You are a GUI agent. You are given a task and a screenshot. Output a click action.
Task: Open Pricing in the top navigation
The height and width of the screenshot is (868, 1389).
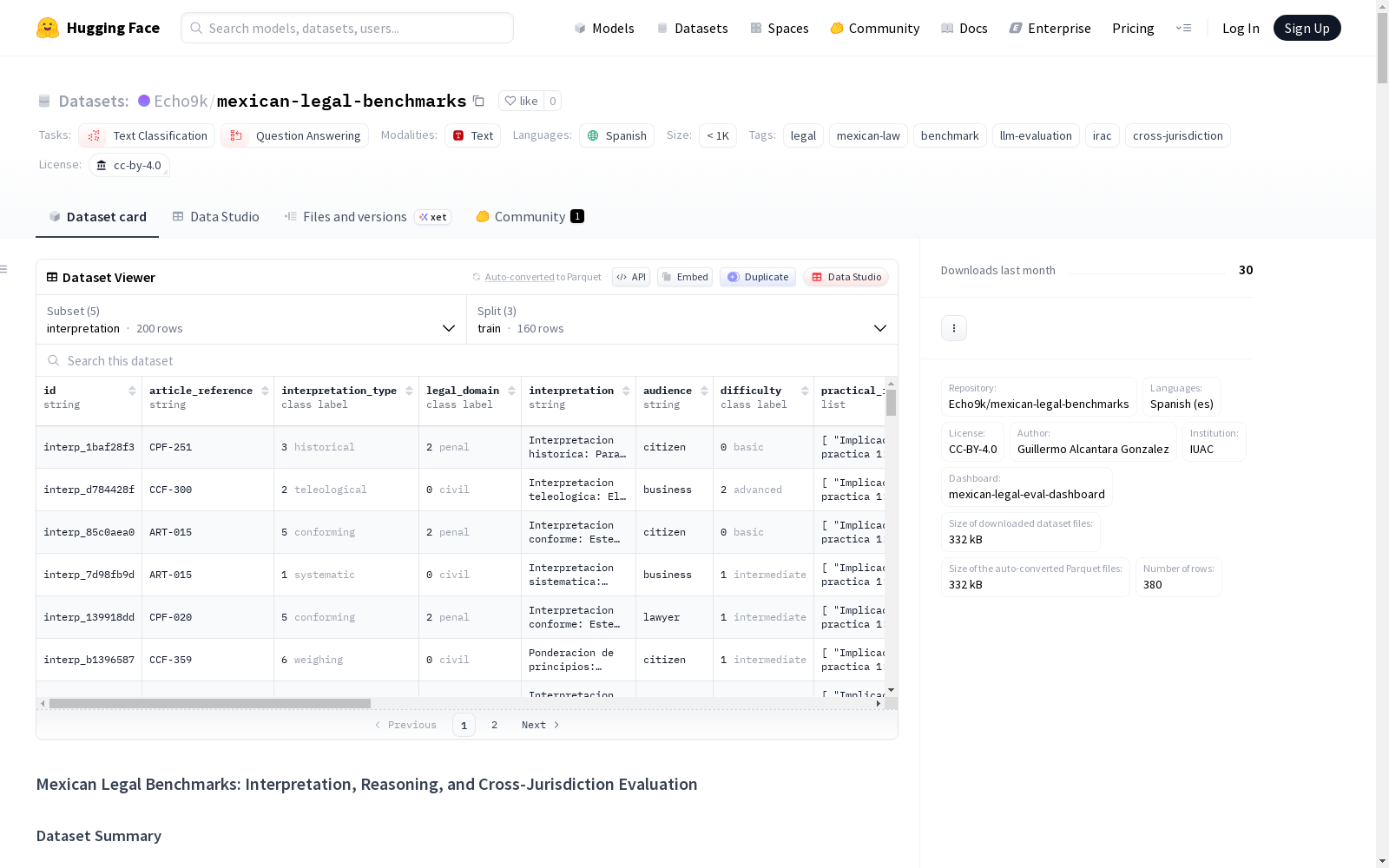click(1133, 28)
